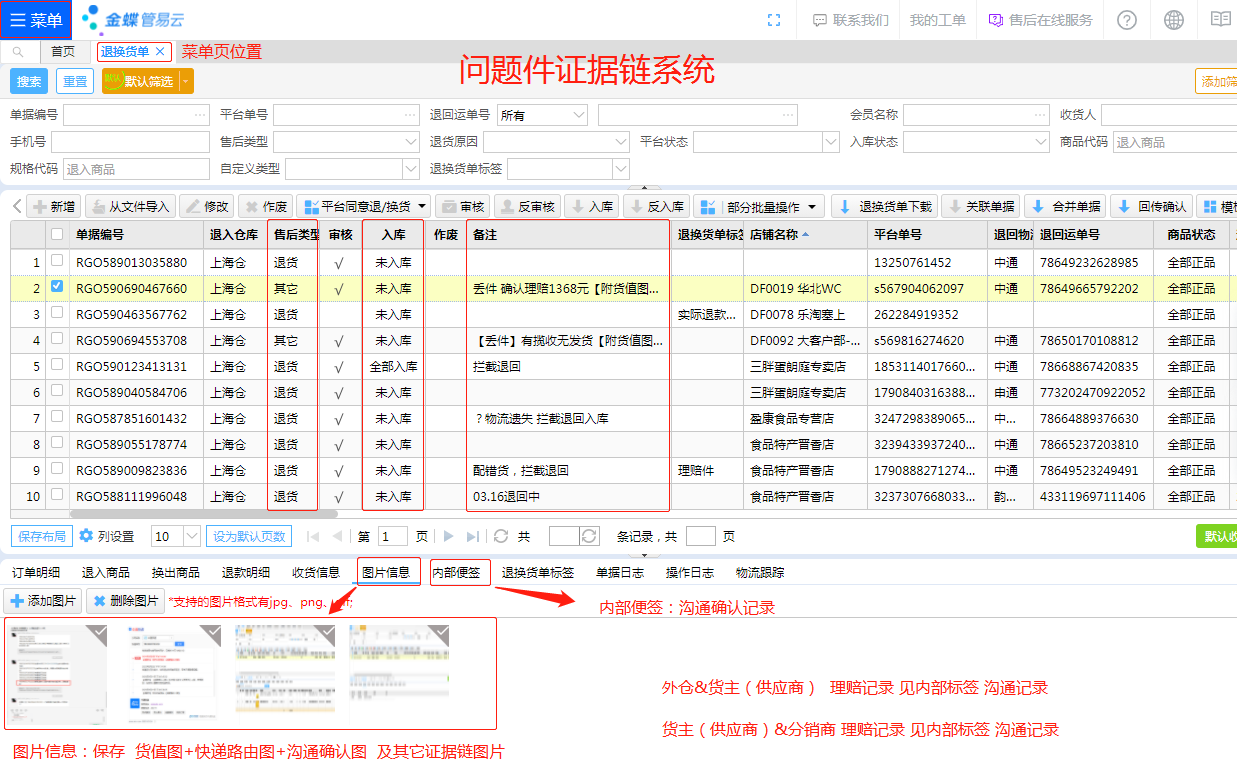Open the 物流跟踪 tab
Image resolution: width=1237 pixels, height=784 pixels.
[760, 573]
